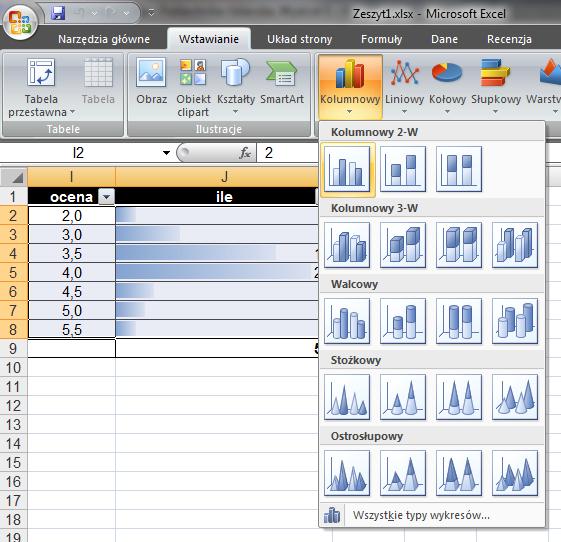
Task: Select cell containing 3,5
Action: 72,254
